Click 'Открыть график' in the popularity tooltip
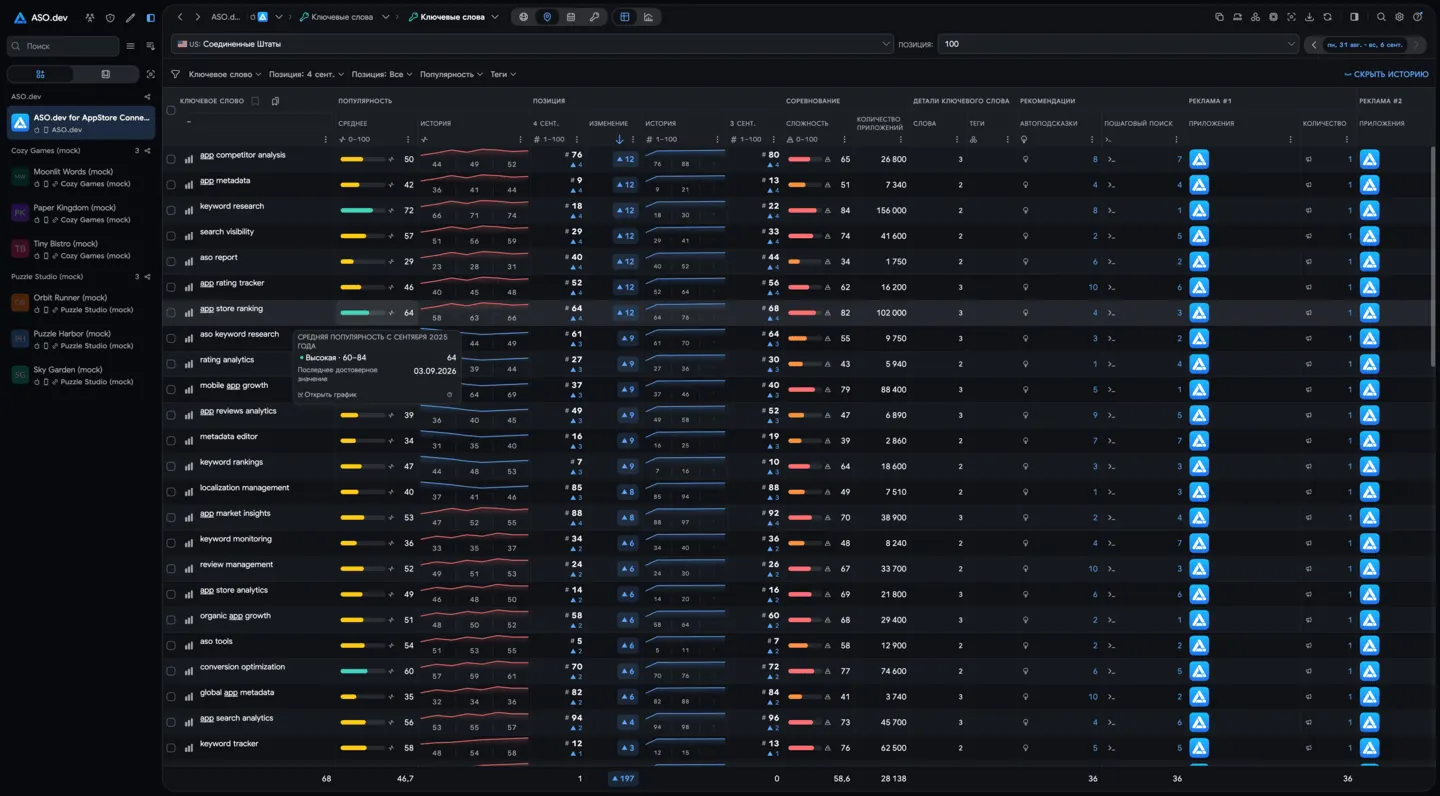Image resolution: width=1440 pixels, height=796 pixels. tap(330, 394)
